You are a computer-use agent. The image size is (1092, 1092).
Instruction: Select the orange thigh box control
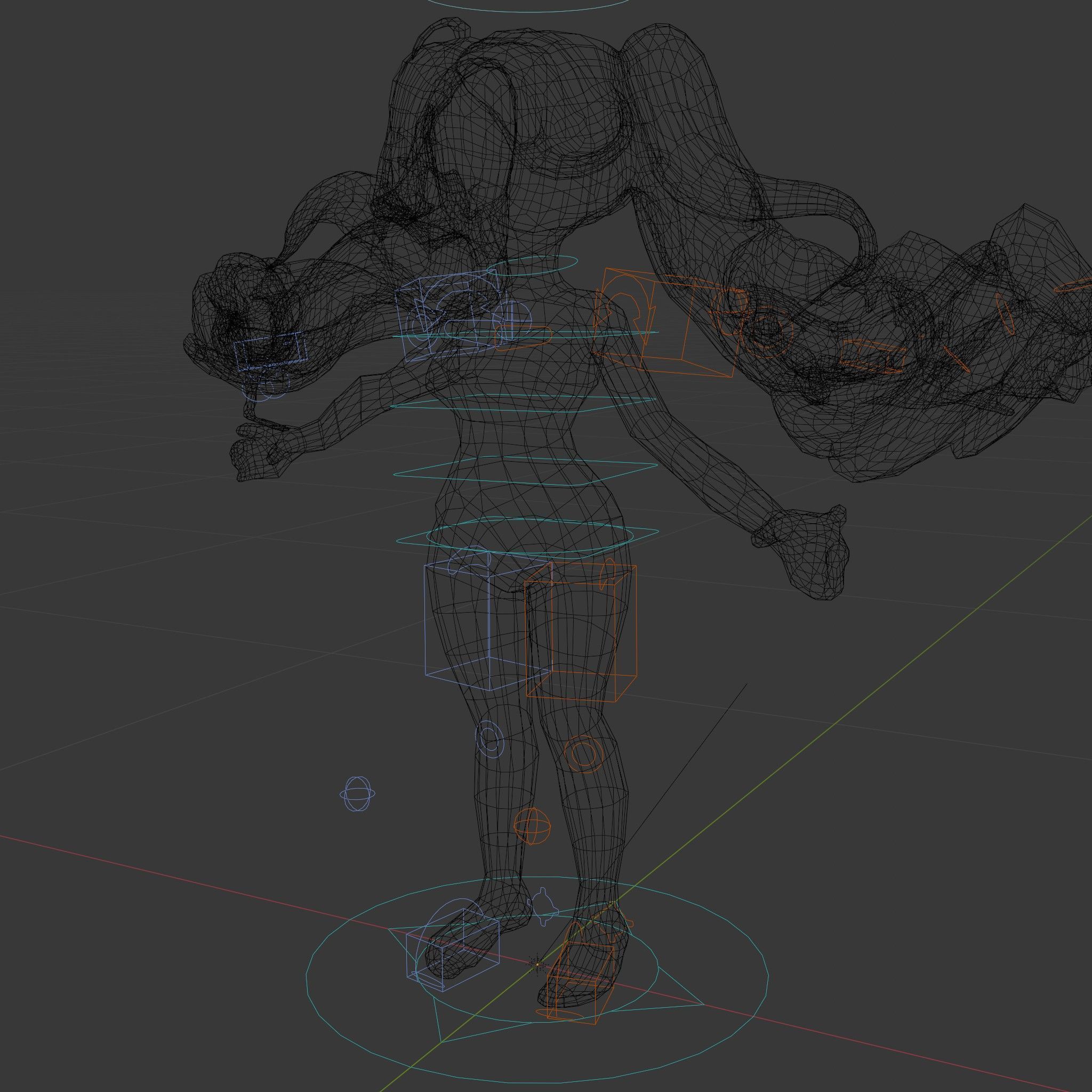(581, 633)
